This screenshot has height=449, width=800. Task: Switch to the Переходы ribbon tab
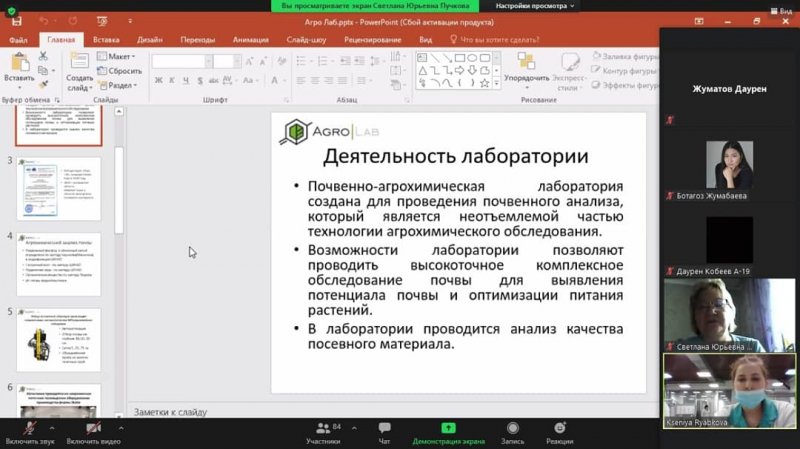point(197,40)
